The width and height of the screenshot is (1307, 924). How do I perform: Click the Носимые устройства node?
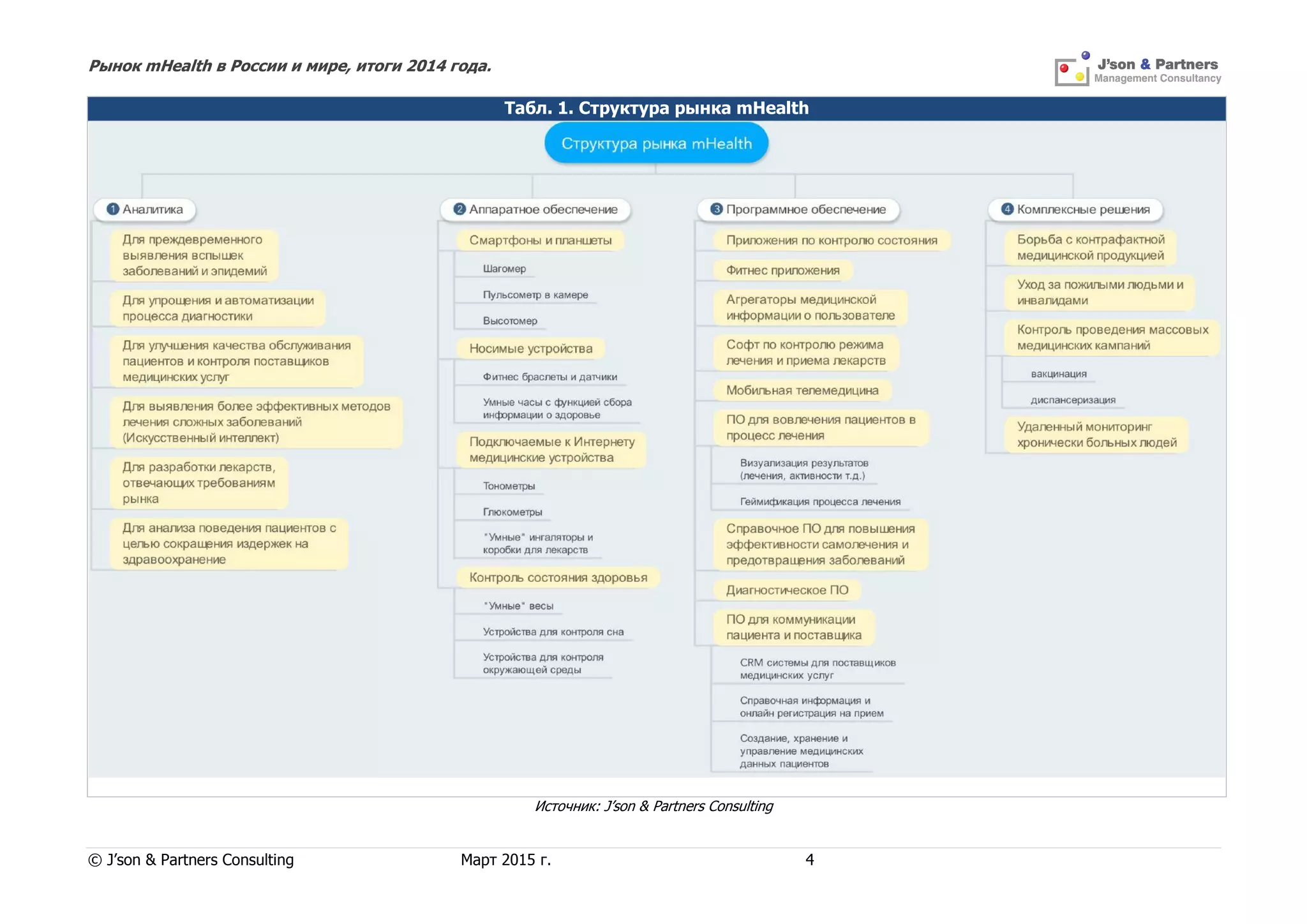click(x=530, y=348)
